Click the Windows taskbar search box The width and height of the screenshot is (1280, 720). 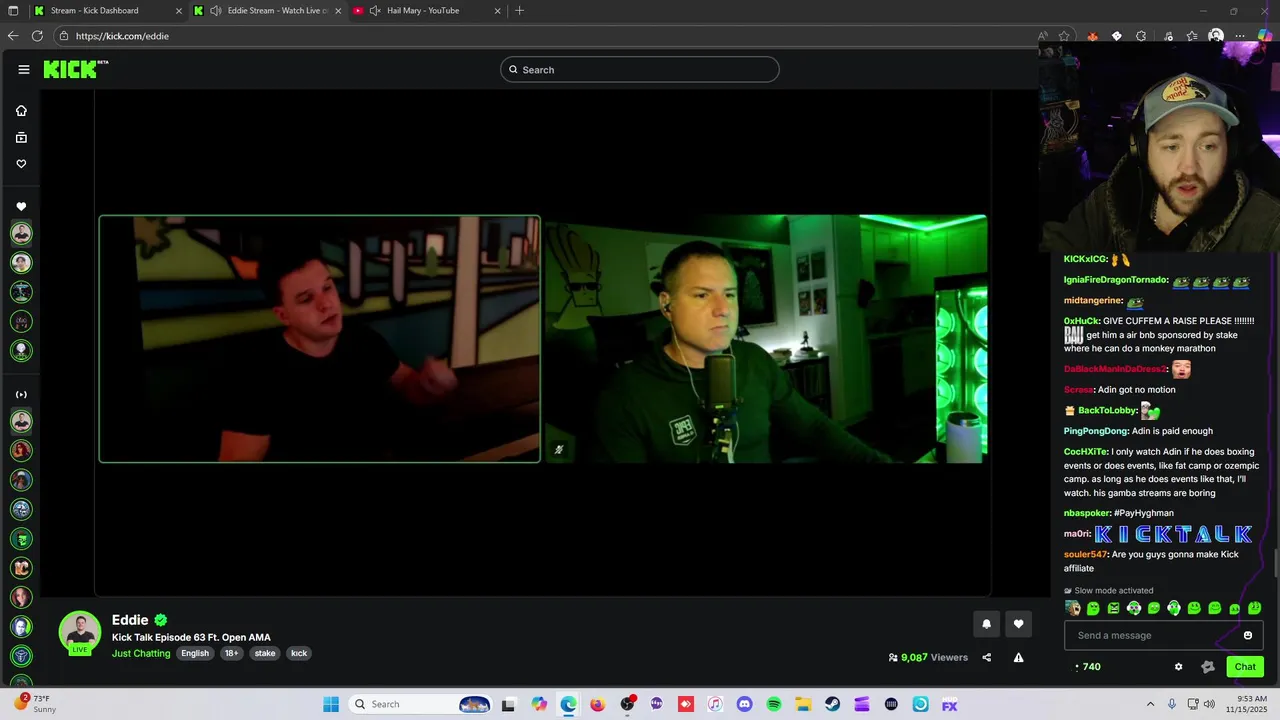[421, 704]
